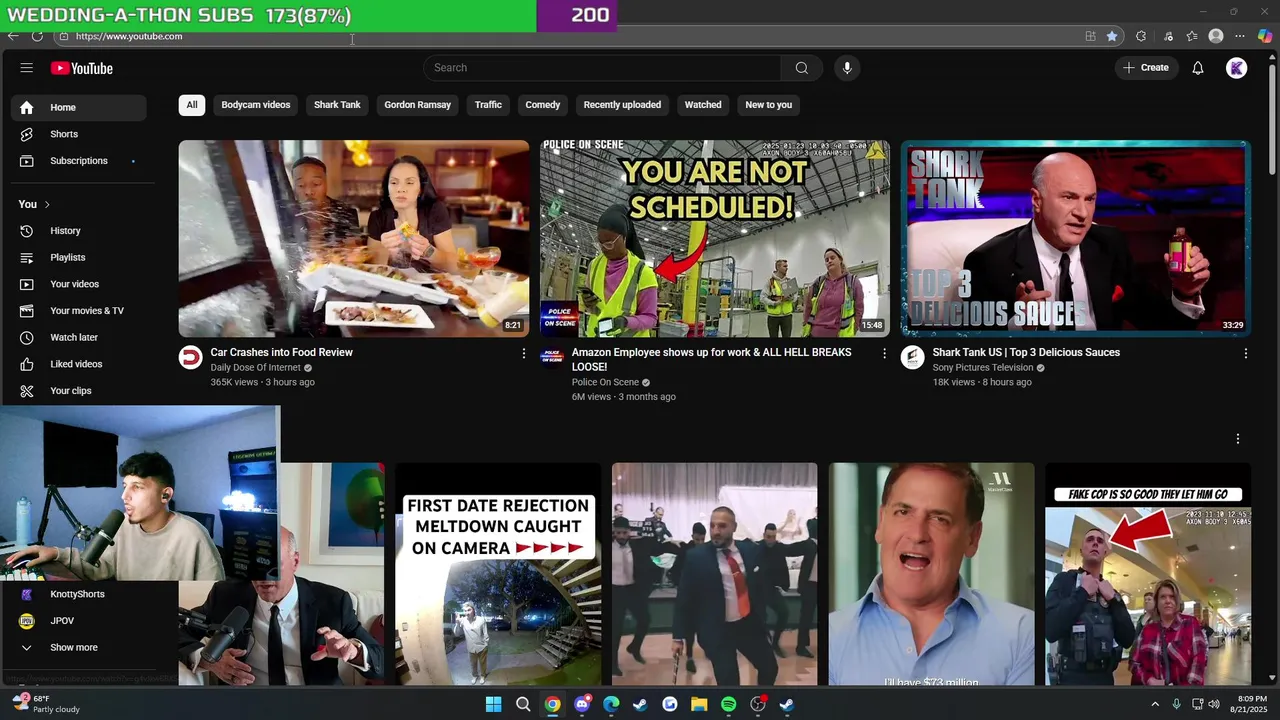Open options menu for Amazon Employee video

tap(884, 353)
